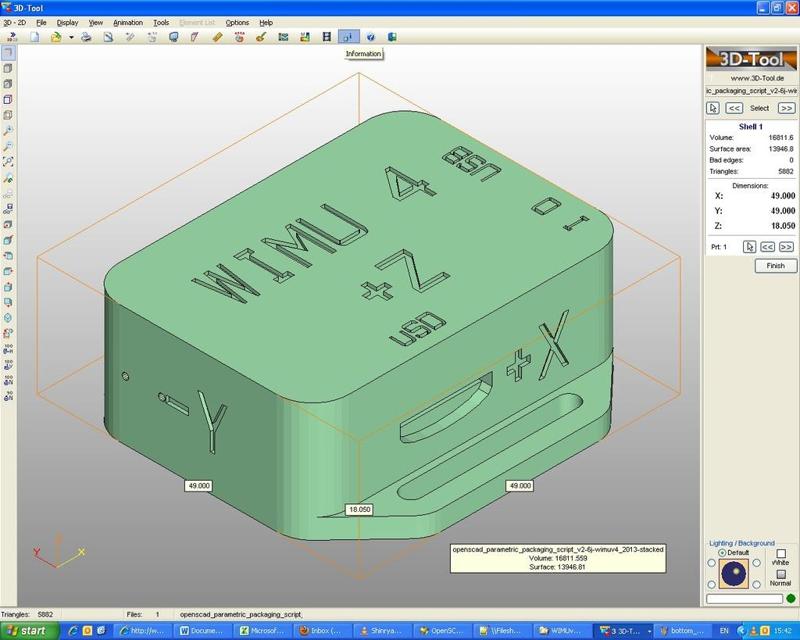Toggle the Normal view option
This screenshot has height=640, width=800.
[x=781, y=574]
